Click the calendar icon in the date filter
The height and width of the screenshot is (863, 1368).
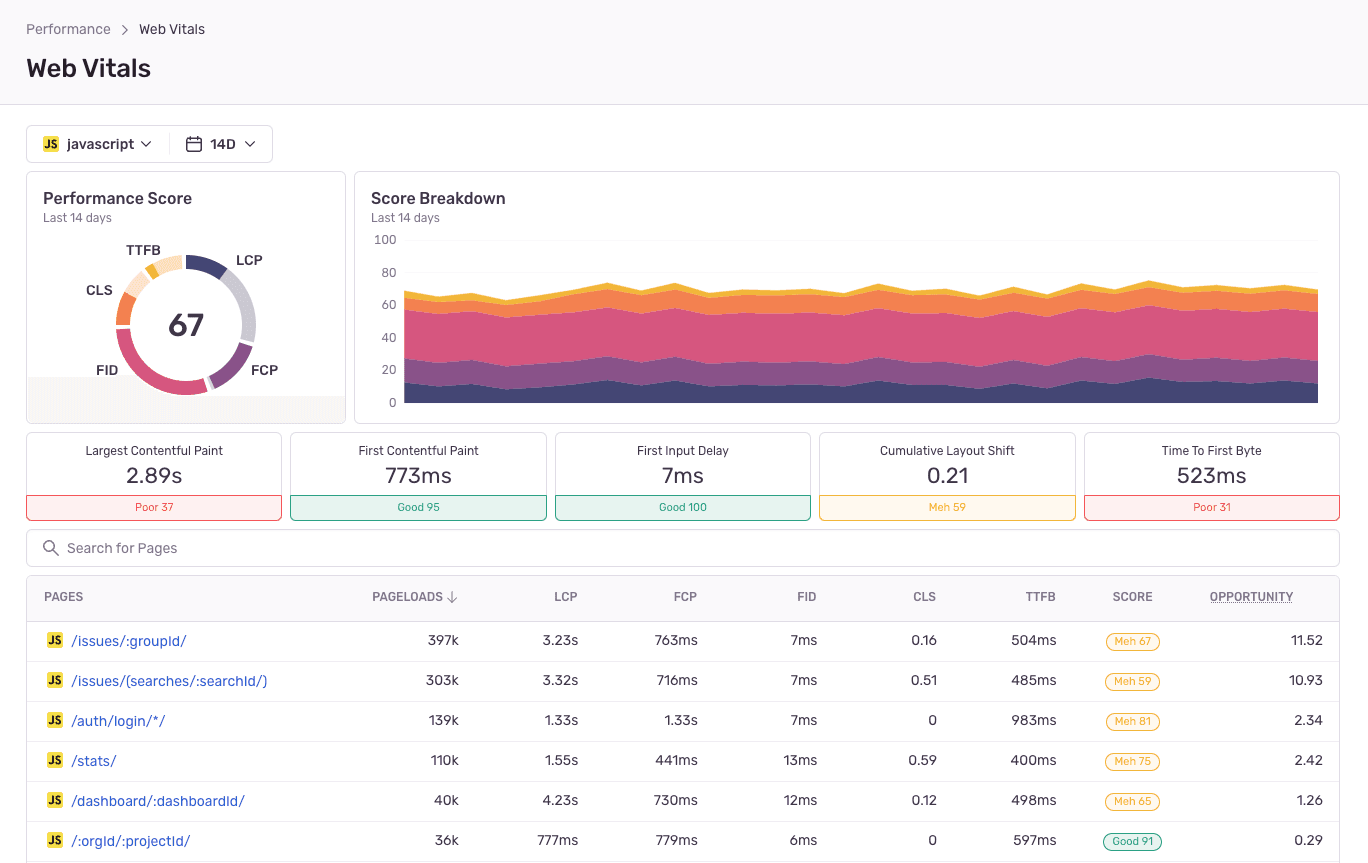pos(194,144)
